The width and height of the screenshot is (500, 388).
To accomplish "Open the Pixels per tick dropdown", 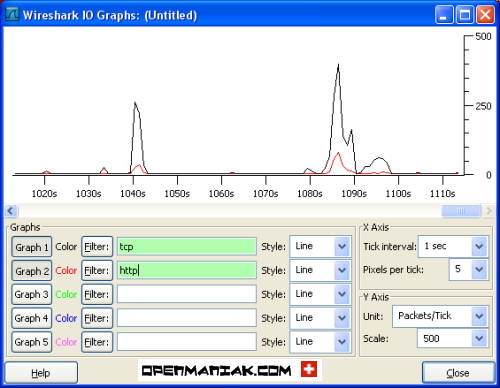I will point(469,269).
